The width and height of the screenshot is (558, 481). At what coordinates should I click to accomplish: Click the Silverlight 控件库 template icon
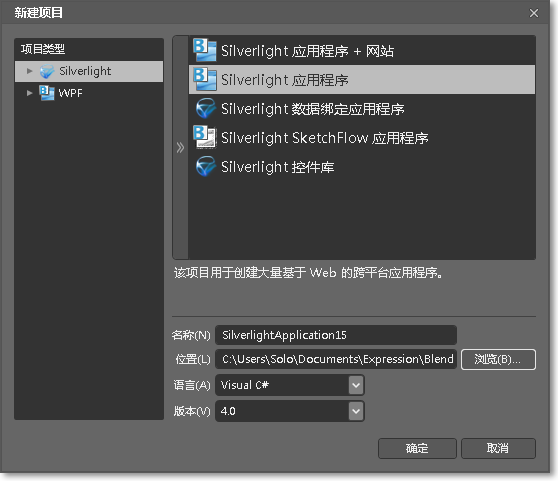point(205,166)
